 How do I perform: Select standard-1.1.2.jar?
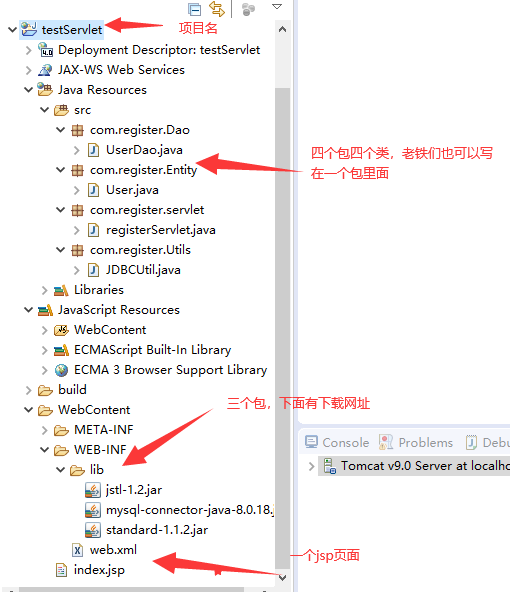(x=157, y=530)
